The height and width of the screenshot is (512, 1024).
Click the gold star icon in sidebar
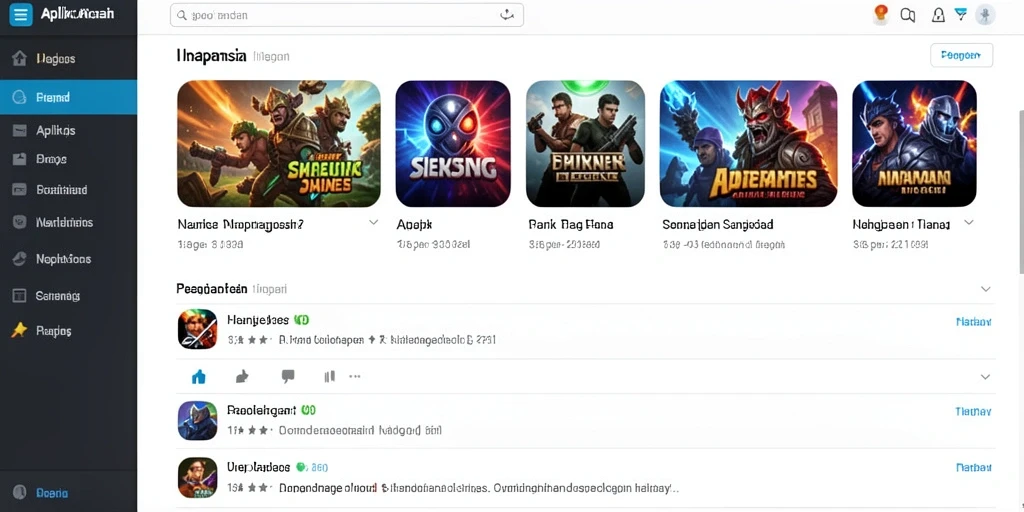click(20, 330)
